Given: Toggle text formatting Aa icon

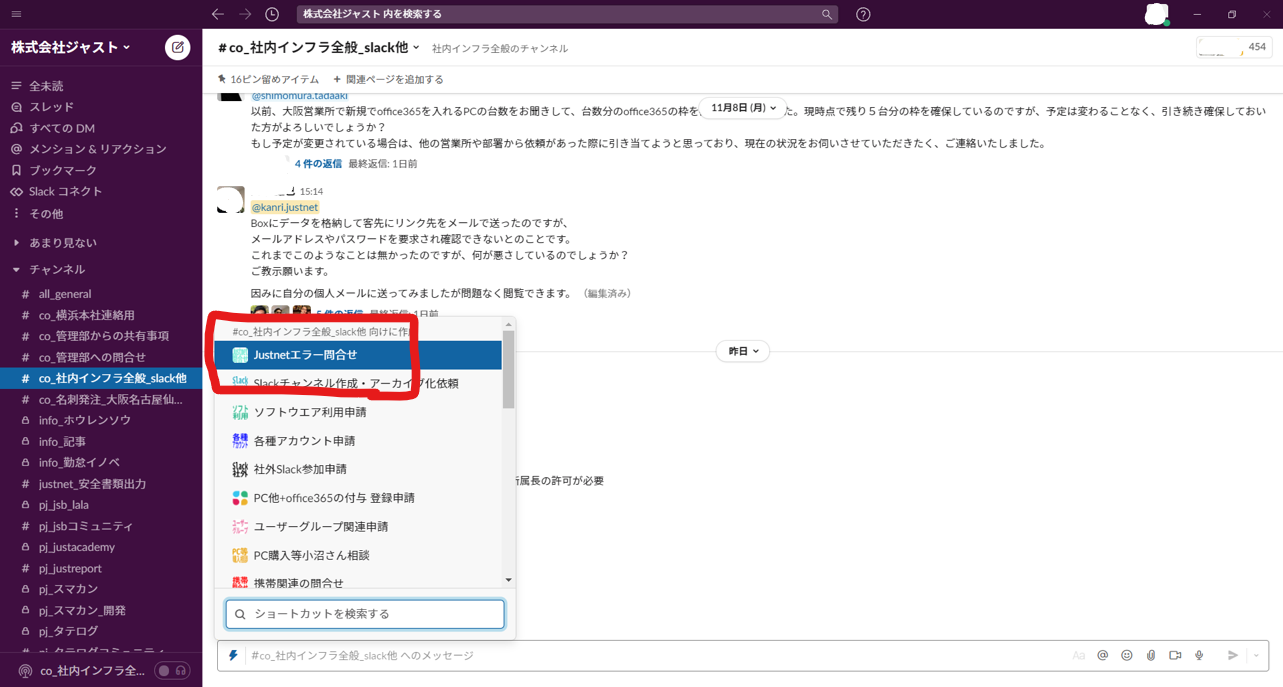Looking at the screenshot, I should [x=1078, y=656].
